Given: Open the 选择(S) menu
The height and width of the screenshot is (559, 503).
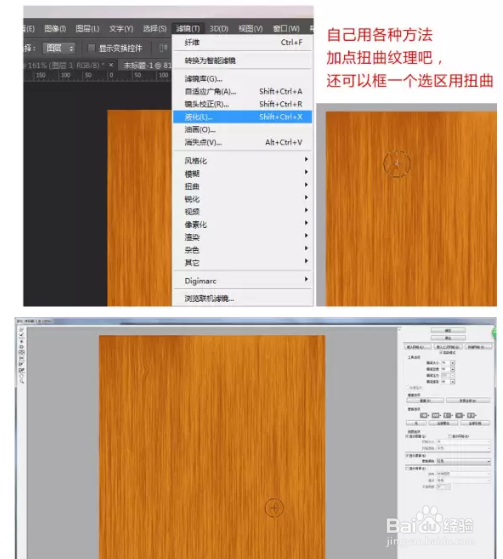Looking at the screenshot, I should [x=155, y=29].
